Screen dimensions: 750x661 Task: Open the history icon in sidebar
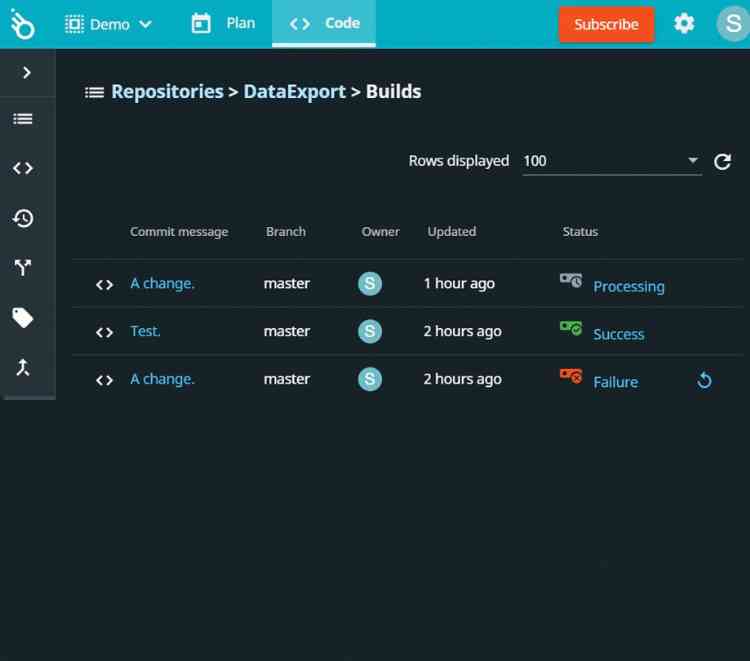click(x=22, y=218)
